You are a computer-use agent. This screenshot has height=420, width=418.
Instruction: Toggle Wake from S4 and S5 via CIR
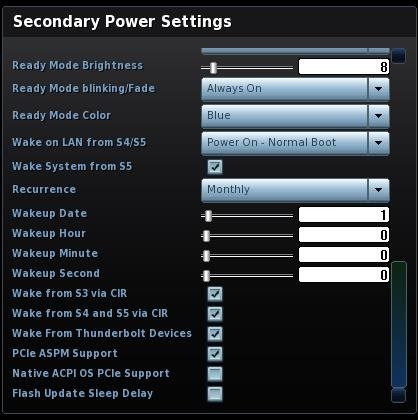(x=215, y=314)
